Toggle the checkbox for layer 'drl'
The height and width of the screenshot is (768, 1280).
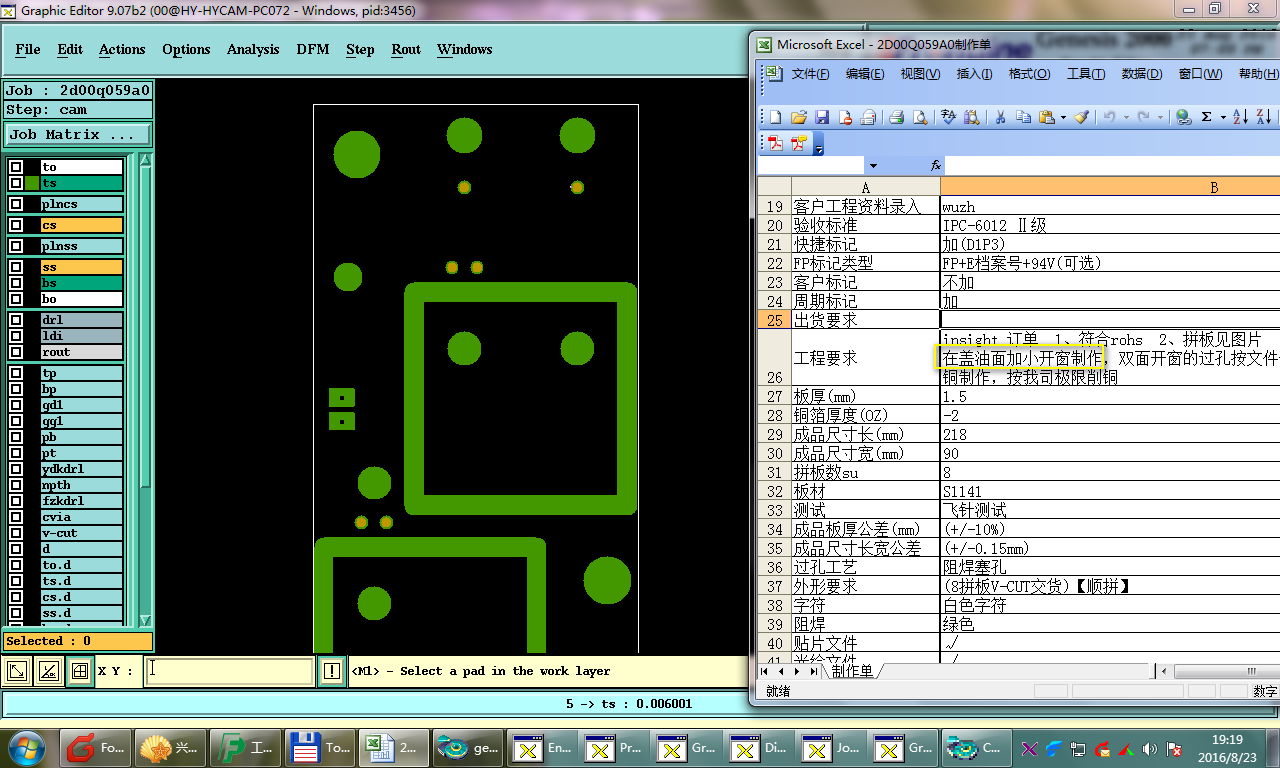tap(16, 320)
